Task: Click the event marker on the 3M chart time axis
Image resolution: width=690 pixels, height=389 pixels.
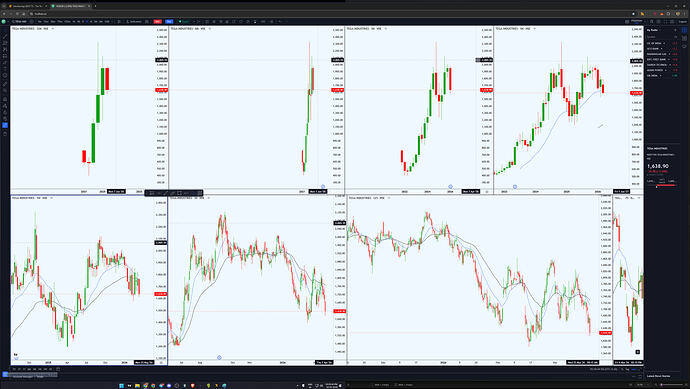Action: click(450, 187)
